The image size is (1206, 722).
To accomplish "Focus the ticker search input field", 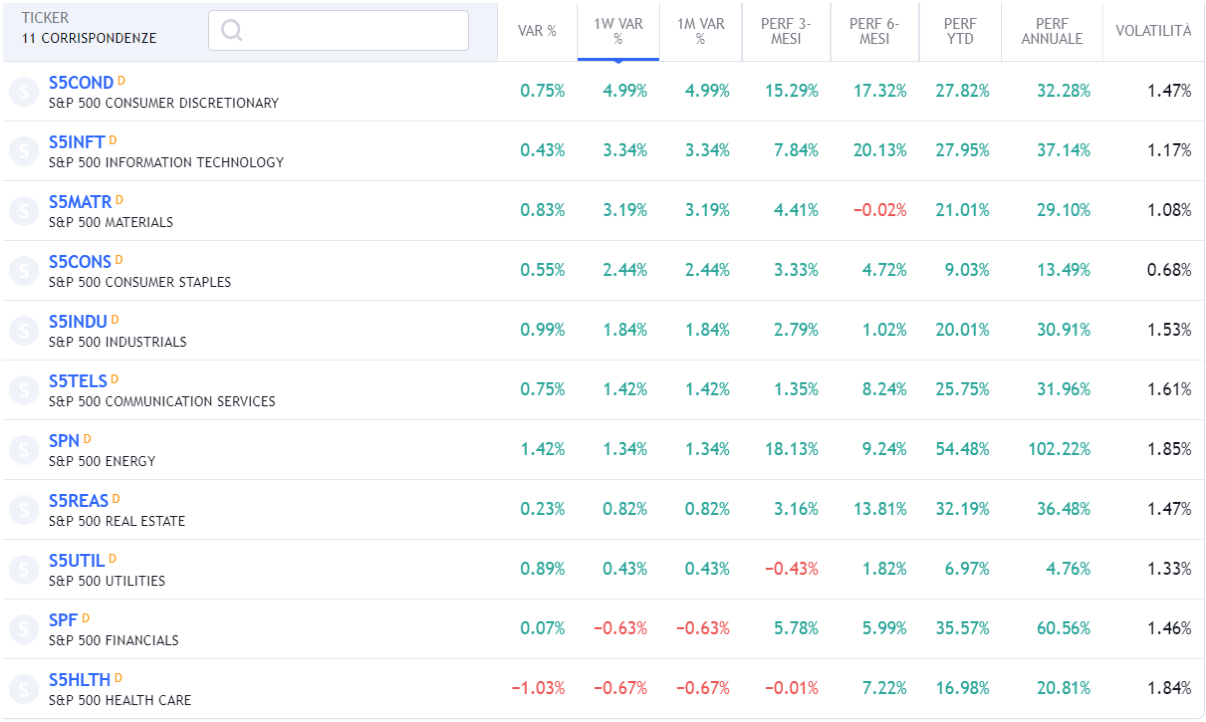I will (350, 31).
